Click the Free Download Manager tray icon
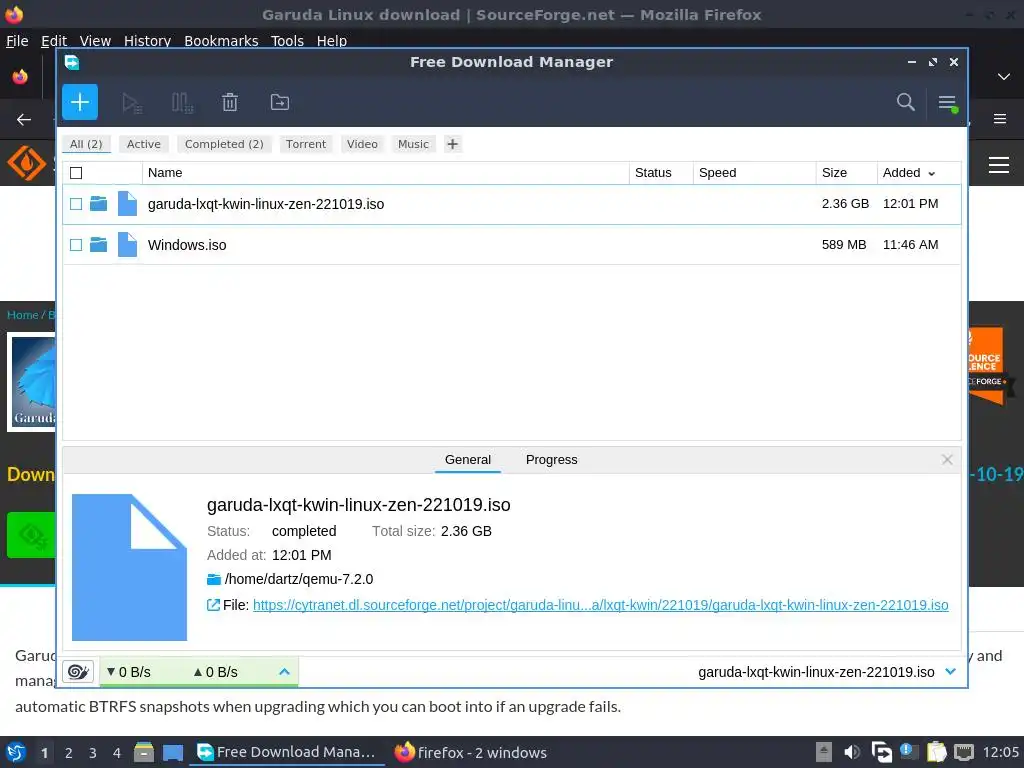The width and height of the screenshot is (1024, 768). tap(882, 752)
